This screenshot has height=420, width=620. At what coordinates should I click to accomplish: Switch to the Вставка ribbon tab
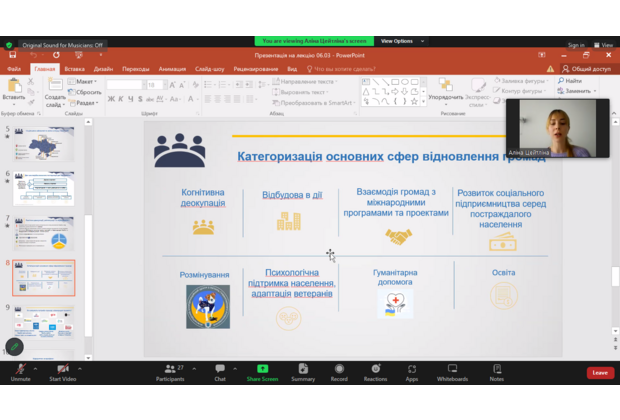[x=75, y=69]
